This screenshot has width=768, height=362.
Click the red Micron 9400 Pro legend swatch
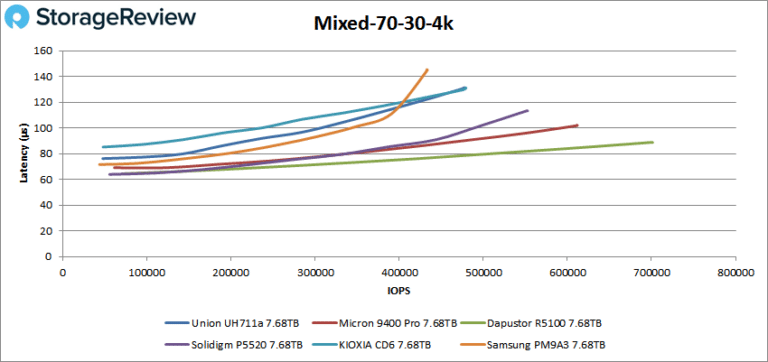coord(326,323)
